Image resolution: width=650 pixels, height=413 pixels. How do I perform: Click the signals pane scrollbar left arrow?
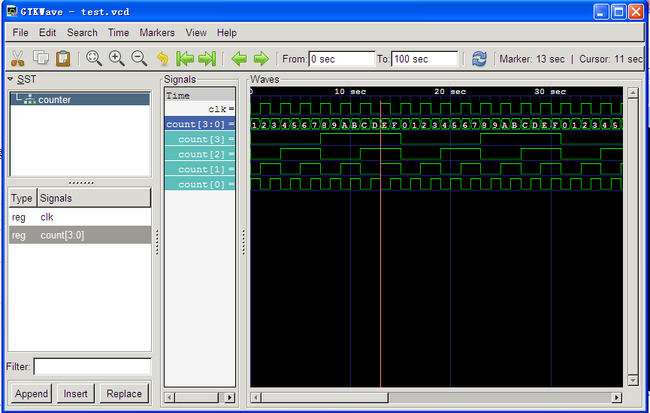pos(169,398)
